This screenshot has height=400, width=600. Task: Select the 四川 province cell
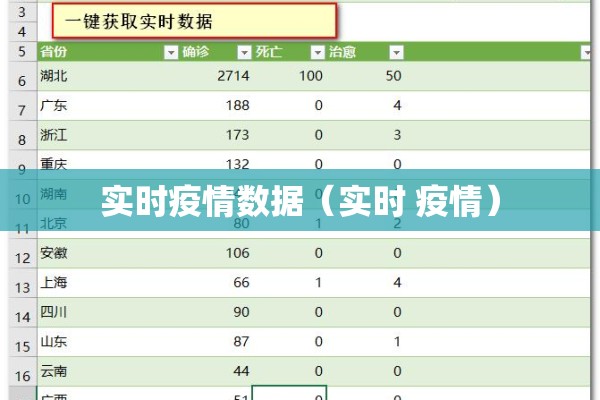click(108, 312)
